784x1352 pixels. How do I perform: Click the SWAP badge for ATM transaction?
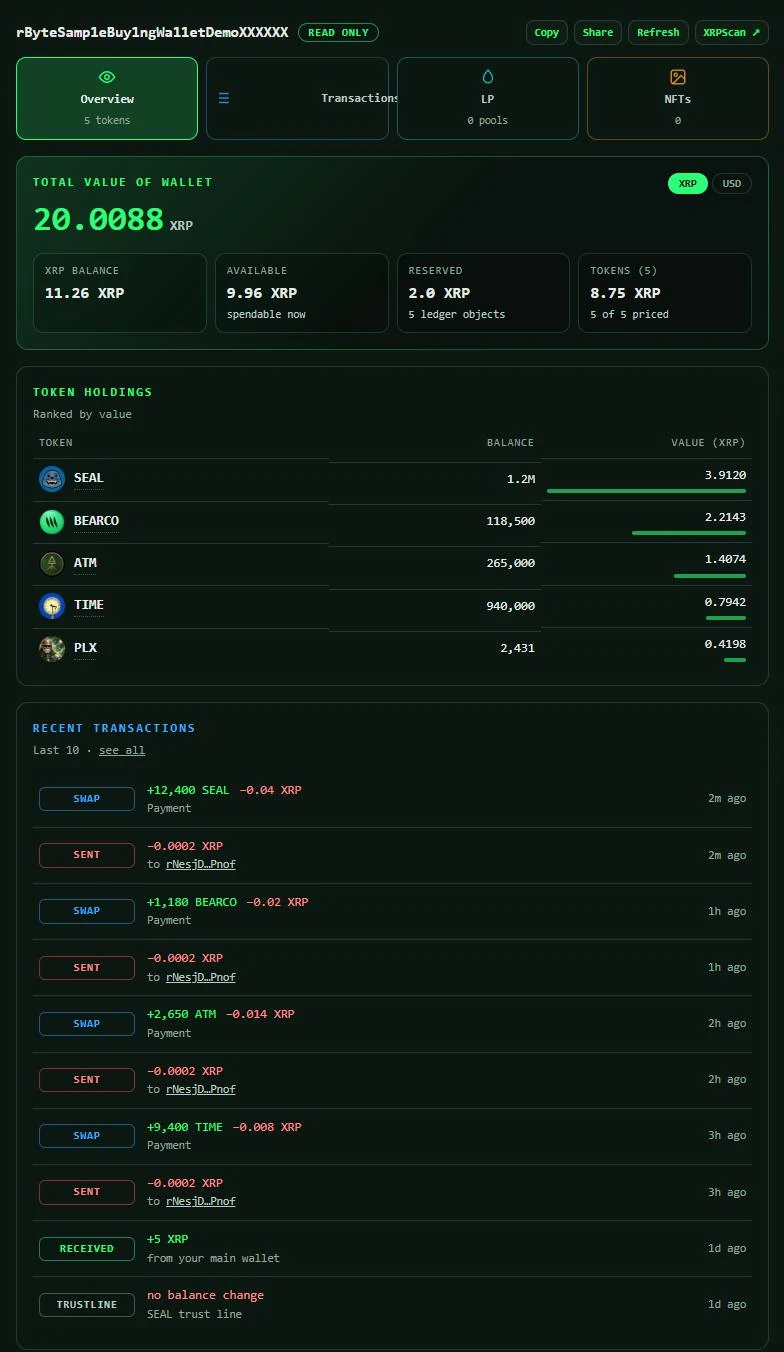(87, 1024)
